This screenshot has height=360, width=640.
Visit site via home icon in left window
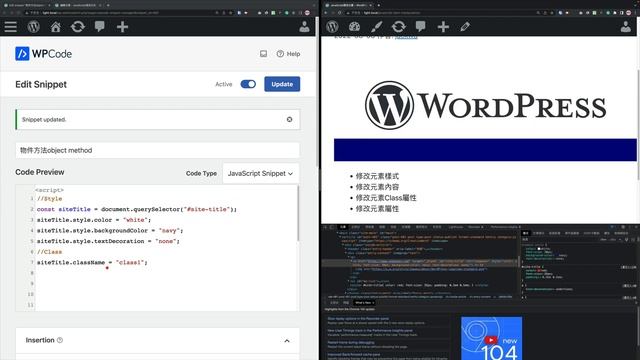coord(56,27)
